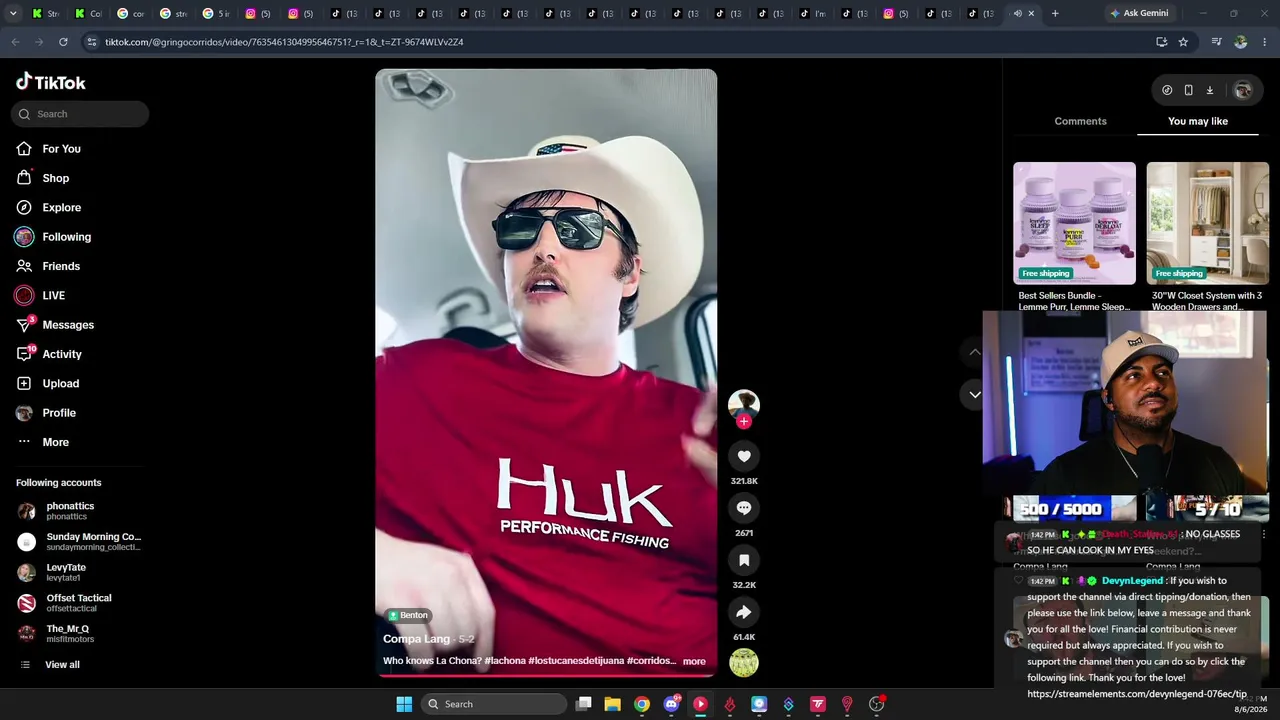Image resolution: width=1280 pixels, height=720 pixels.
Task: Click the address bar URL
Action: point(284,42)
